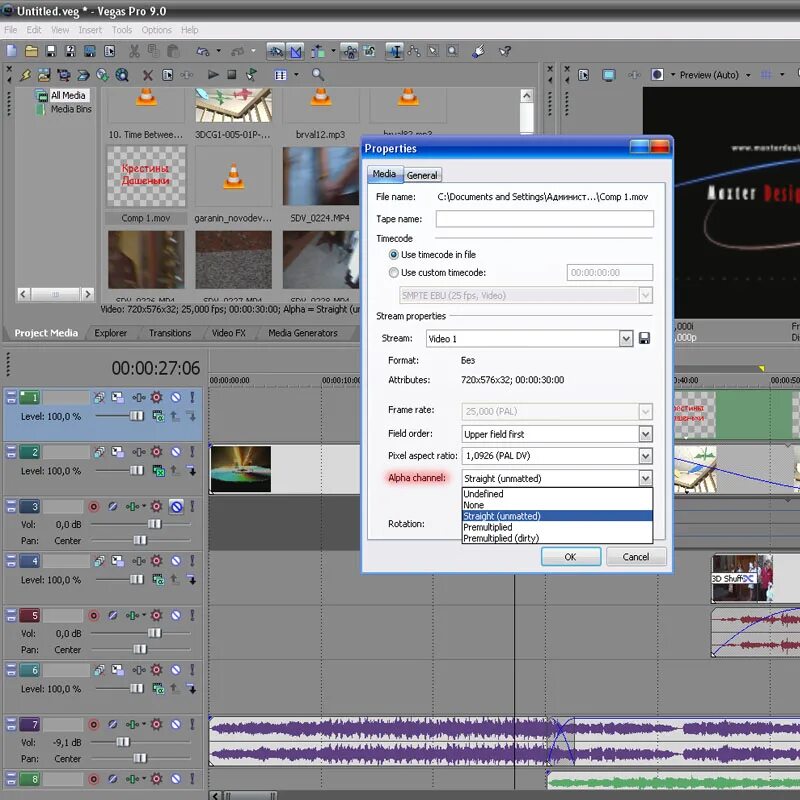Adjust track 3 Vol slider
This screenshot has height=800, width=800.
154,524
